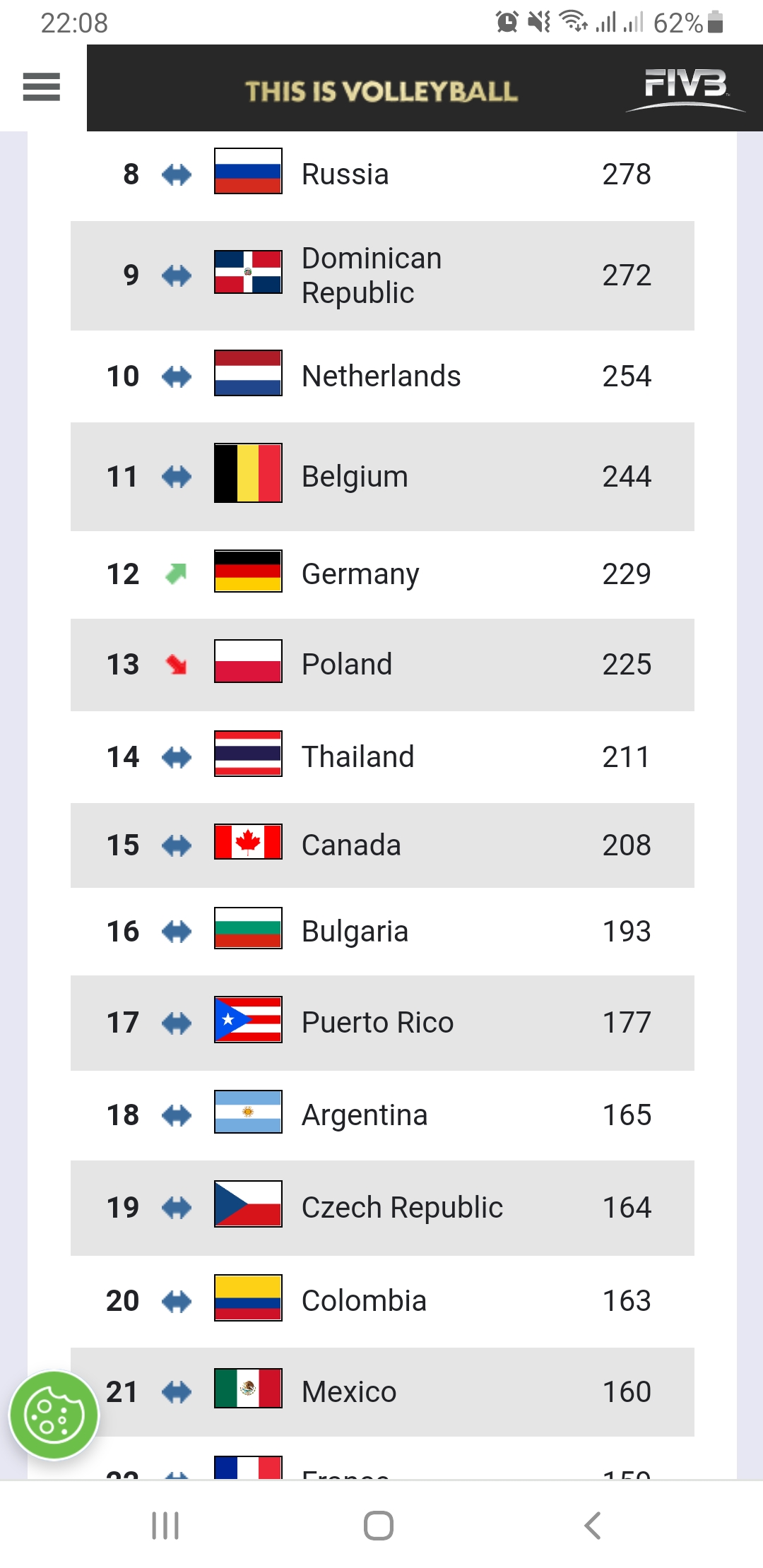Tap the Belgium flag icon
Viewport: 763px width, 1568px height.
tap(248, 473)
